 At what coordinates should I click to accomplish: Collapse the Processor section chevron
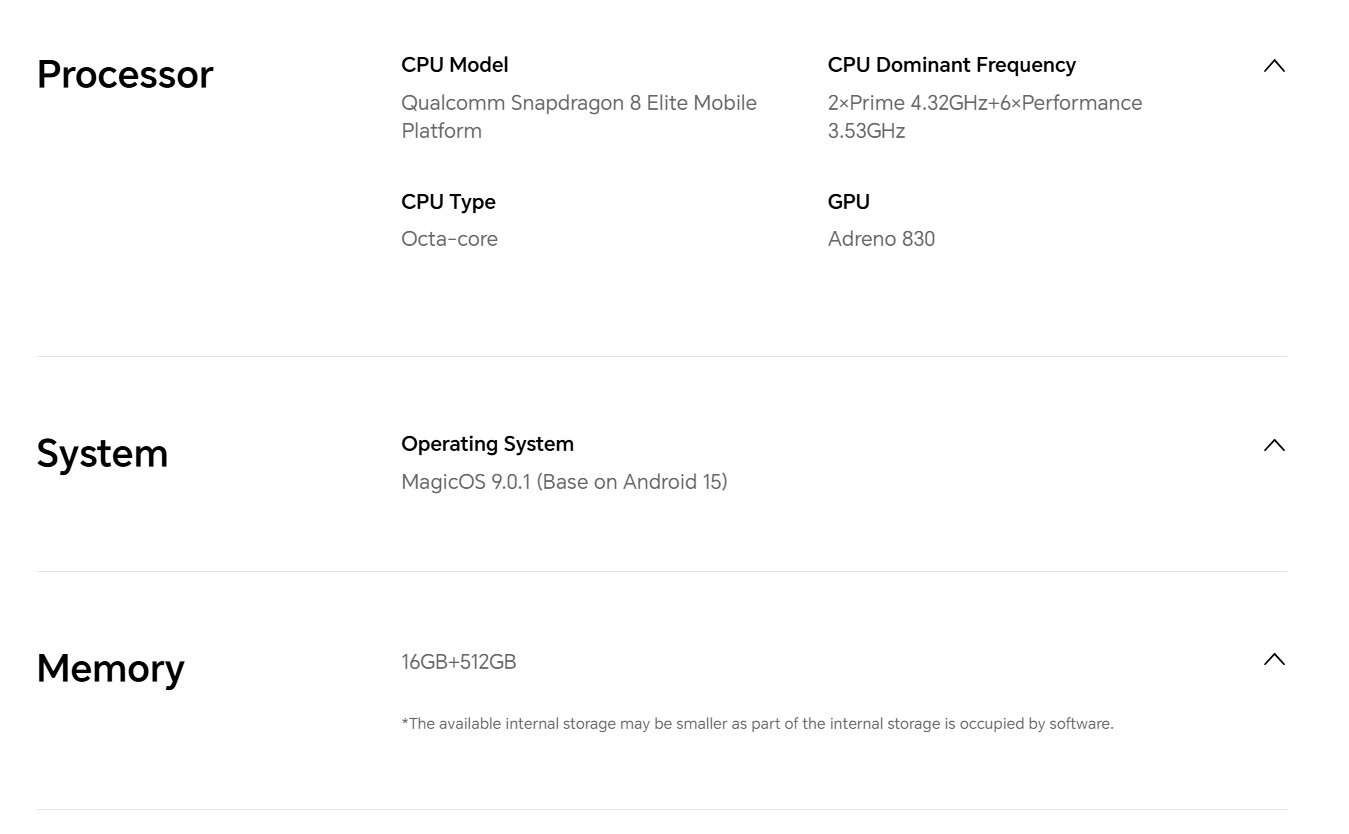tap(1274, 66)
